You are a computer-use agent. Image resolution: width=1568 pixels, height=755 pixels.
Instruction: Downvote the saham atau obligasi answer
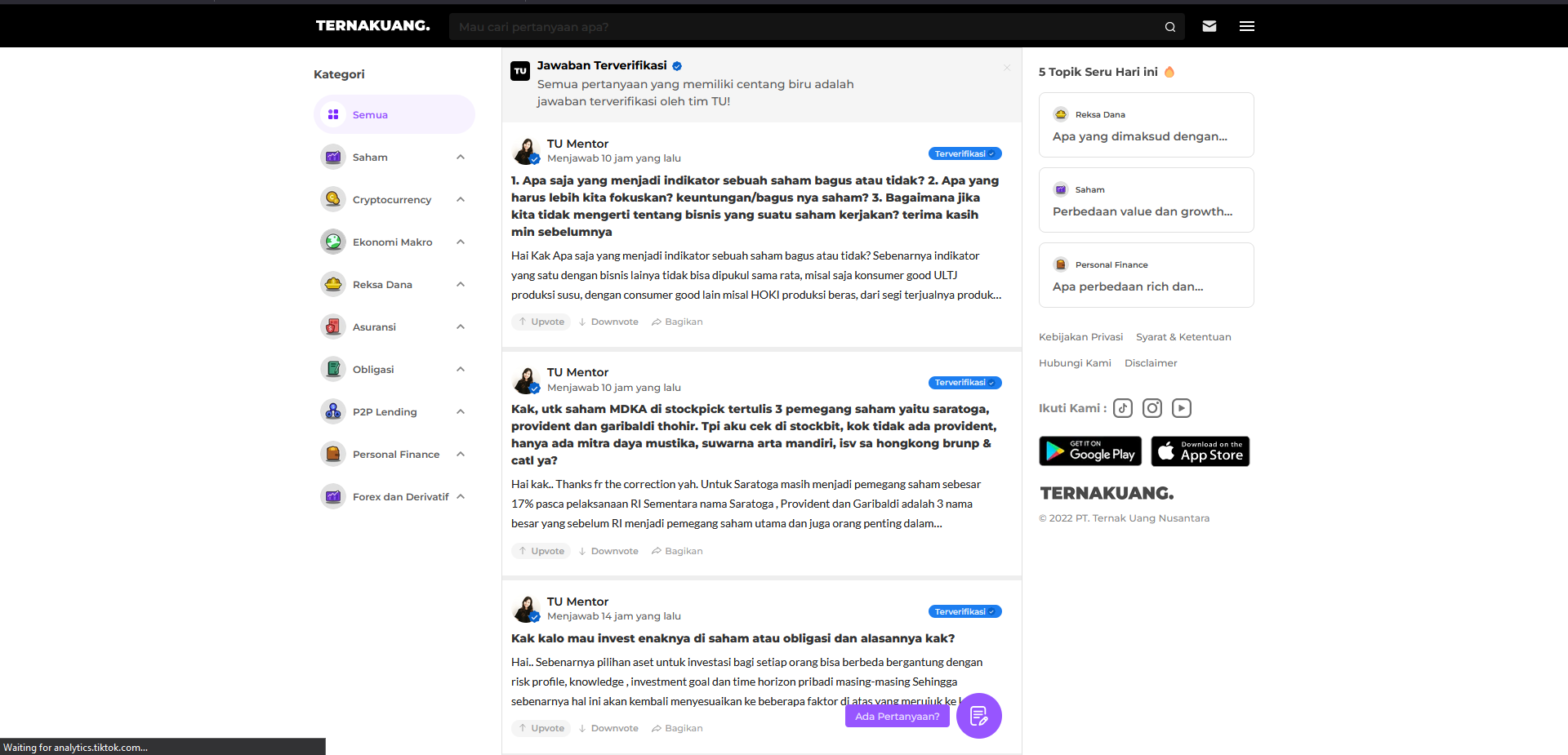pyautogui.click(x=608, y=728)
